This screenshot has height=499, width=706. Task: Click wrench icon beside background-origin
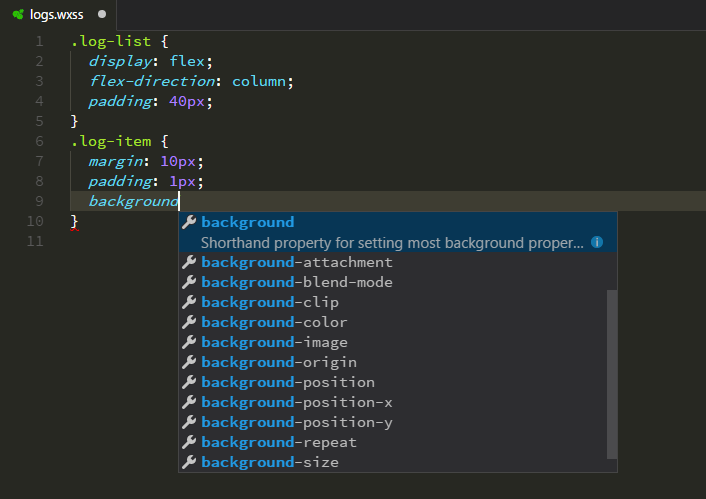tap(189, 362)
